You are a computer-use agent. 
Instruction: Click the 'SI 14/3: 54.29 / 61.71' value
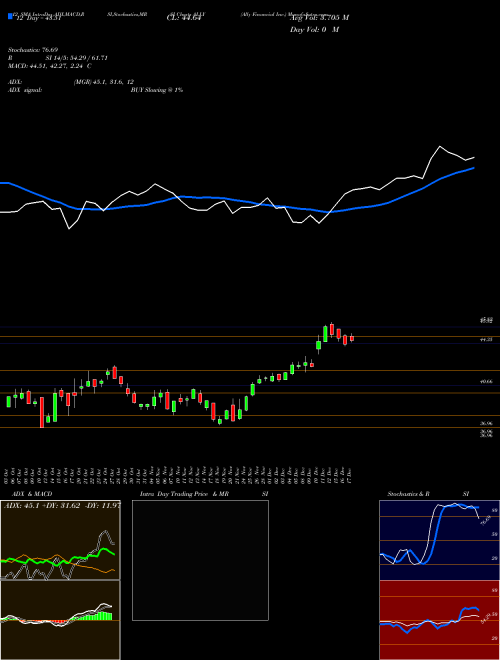click(x=77, y=58)
